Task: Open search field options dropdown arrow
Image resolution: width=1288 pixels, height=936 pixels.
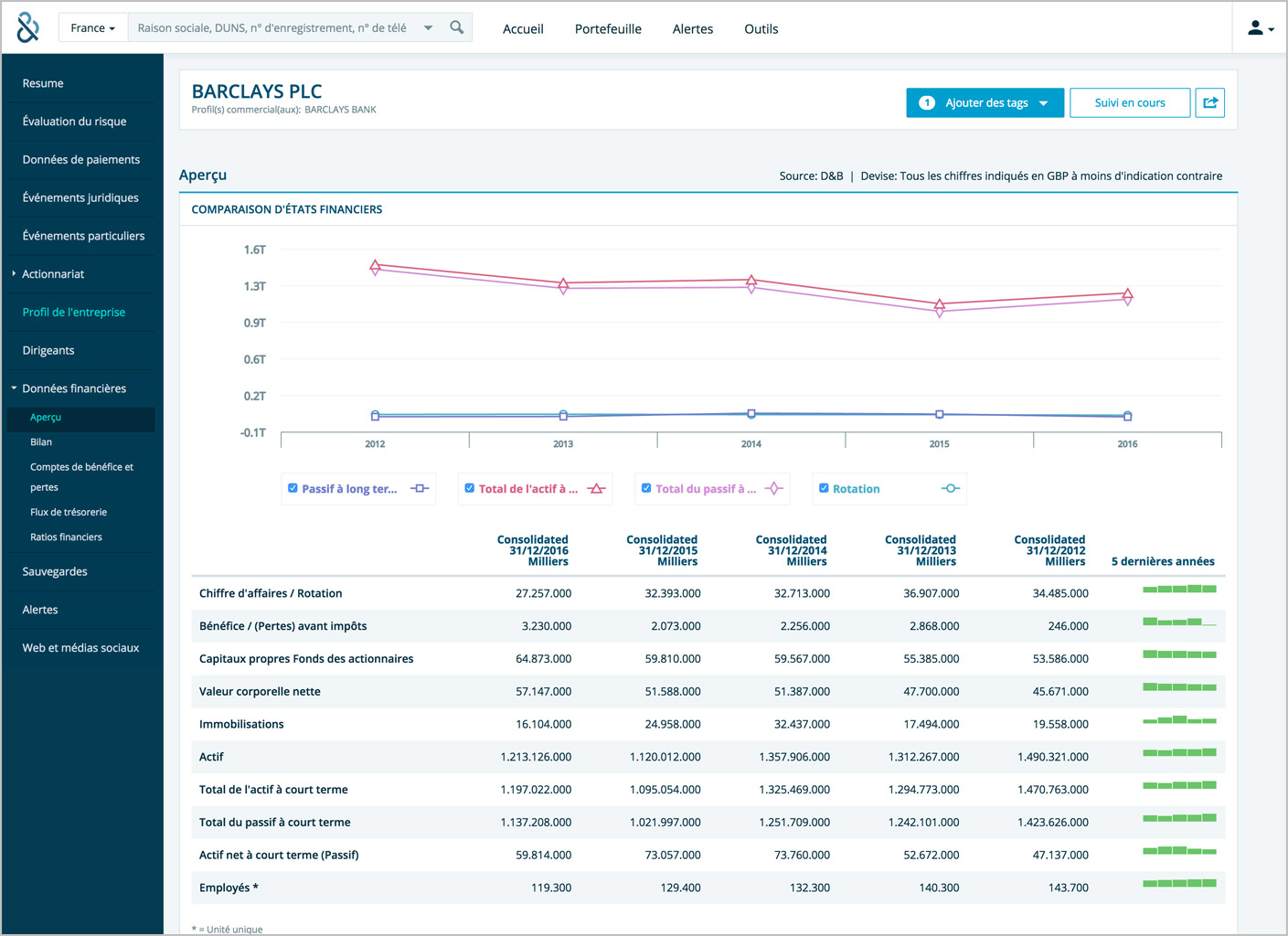Action: click(x=428, y=28)
